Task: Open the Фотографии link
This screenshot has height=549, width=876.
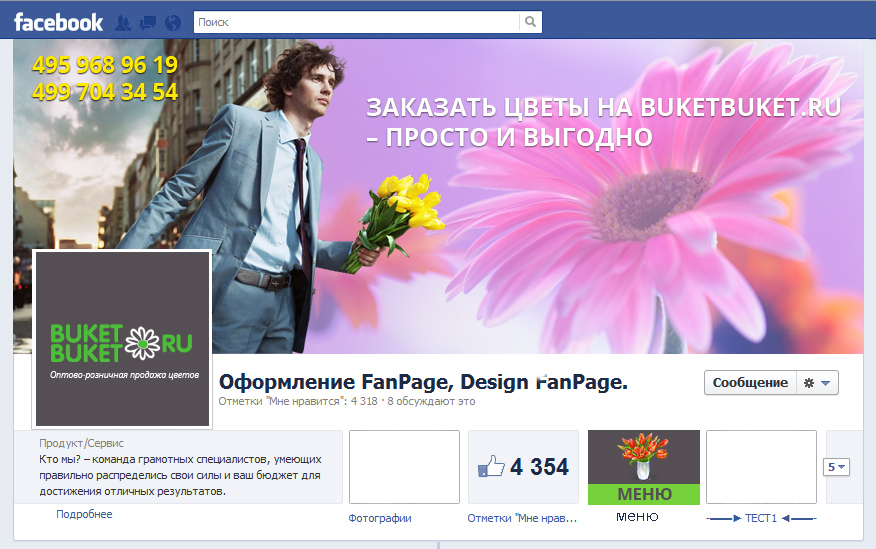Action: coord(380,518)
